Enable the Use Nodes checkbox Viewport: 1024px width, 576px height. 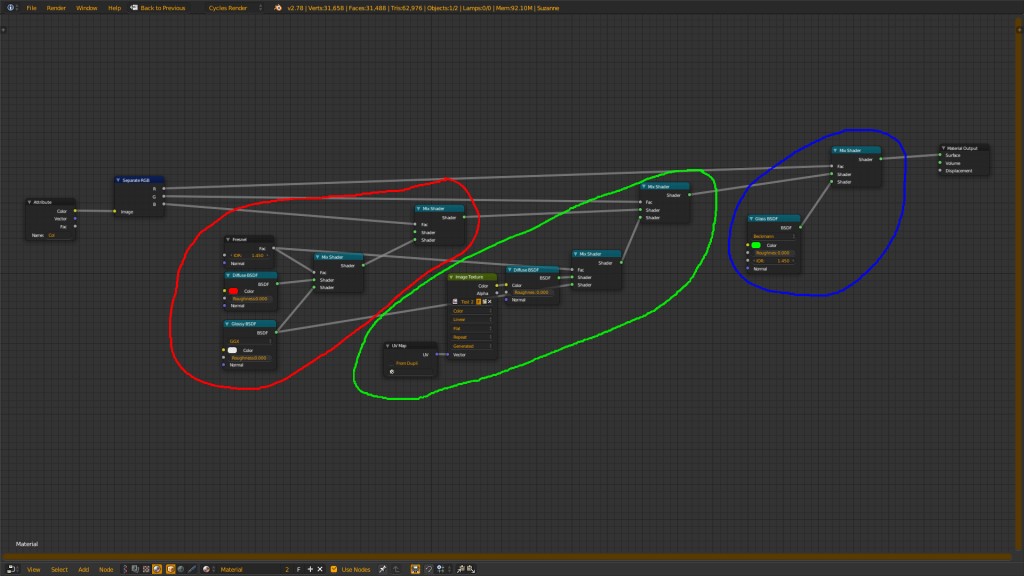click(x=334, y=567)
